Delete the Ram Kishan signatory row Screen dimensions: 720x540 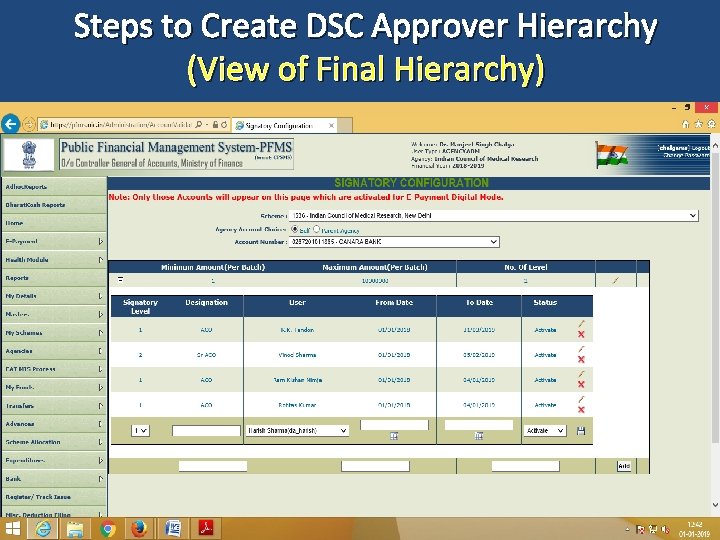[581, 384]
